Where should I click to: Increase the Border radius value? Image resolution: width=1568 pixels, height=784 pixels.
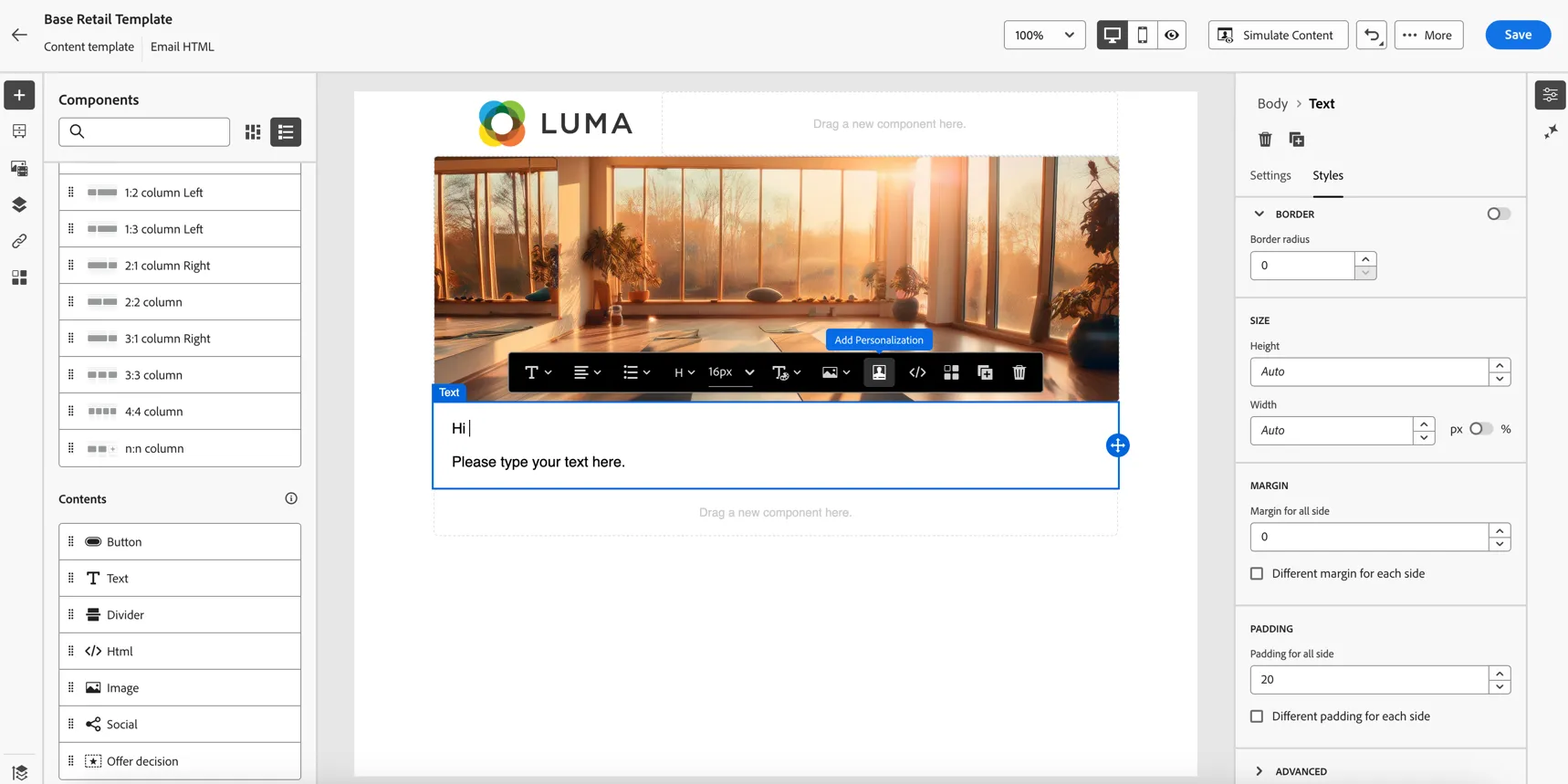coord(1365,259)
